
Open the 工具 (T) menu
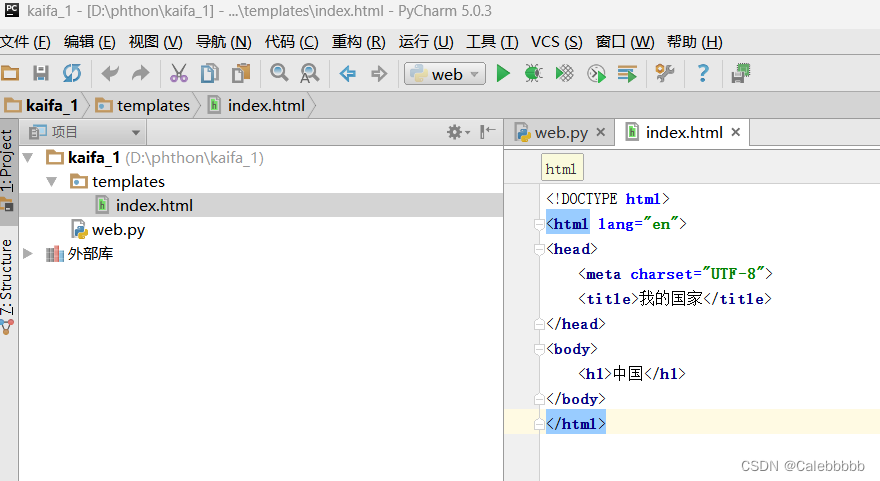pos(492,42)
